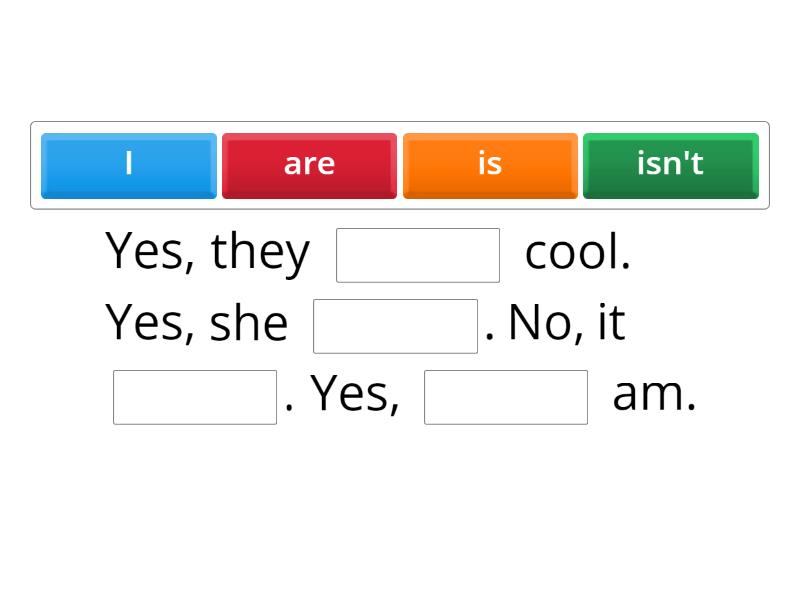The image size is (800, 600).
Task: Choose the green "isn't" word tile
Action: pyautogui.click(x=670, y=165)
